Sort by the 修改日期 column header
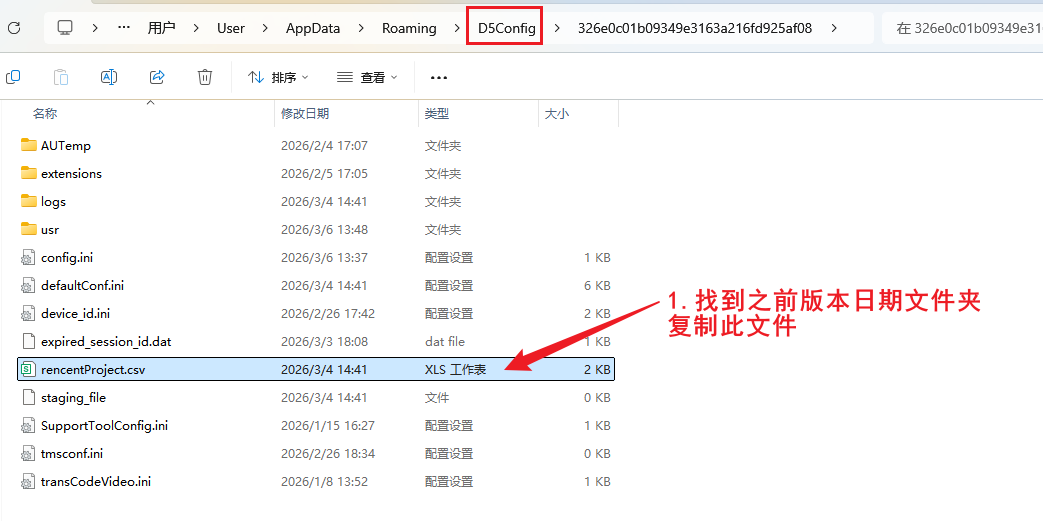Screen dimensions: 1043x521 point(305,114)
